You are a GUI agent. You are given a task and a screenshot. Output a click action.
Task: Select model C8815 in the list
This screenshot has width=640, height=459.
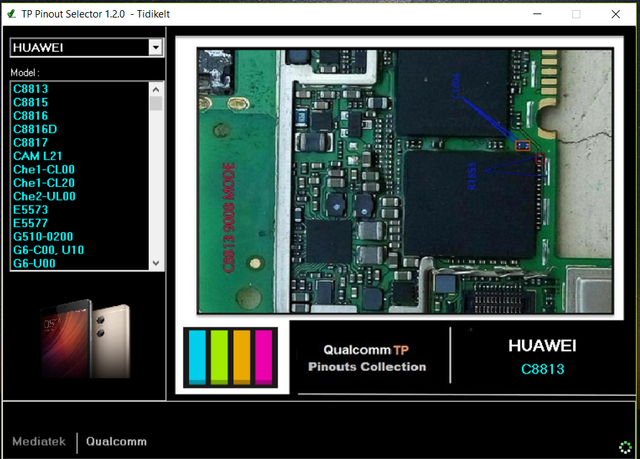31,102
